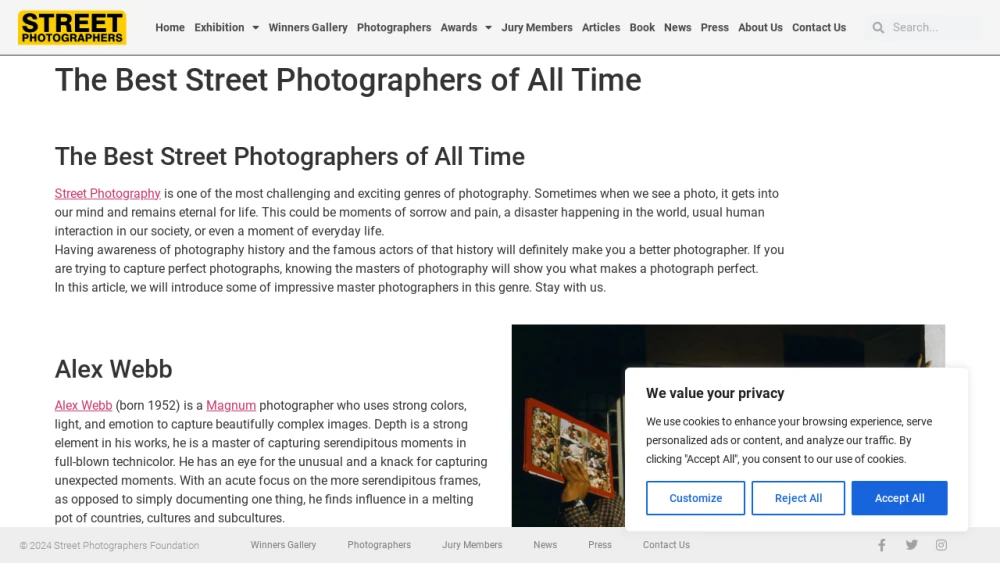Open the Twitter icon in footer
Image resolution: width=1000 pixels, height=563 pixels.
[x=911, y=545]
